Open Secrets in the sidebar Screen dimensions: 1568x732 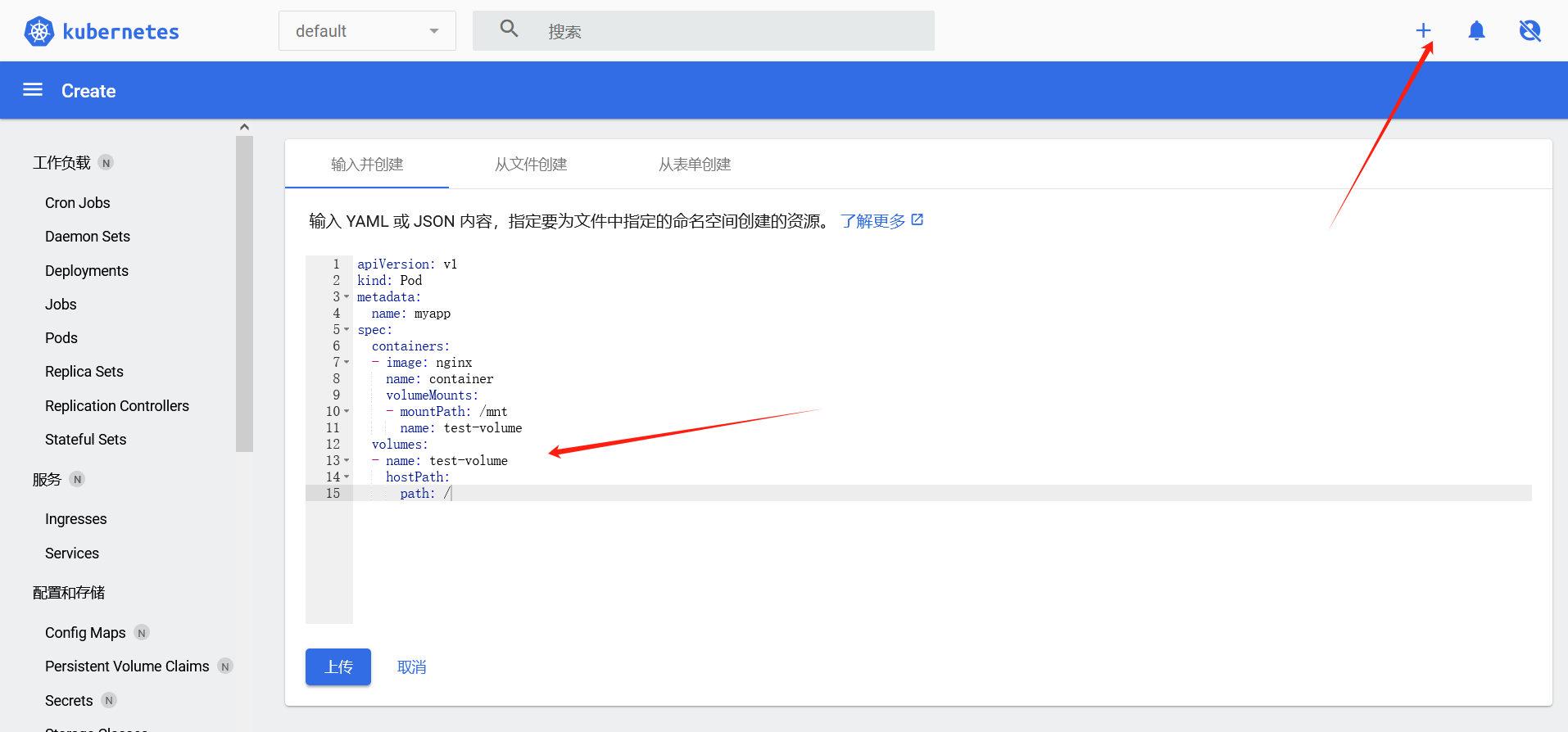(x=69, y=701)
